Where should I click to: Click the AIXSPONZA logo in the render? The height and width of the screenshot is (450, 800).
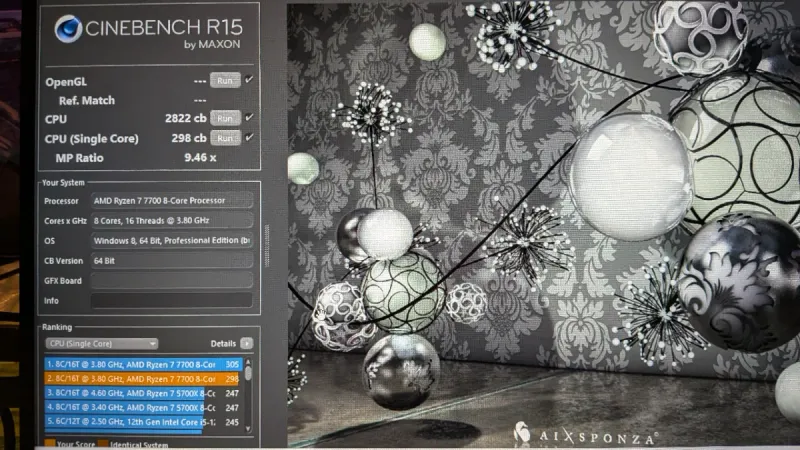(x=585, y=434)
